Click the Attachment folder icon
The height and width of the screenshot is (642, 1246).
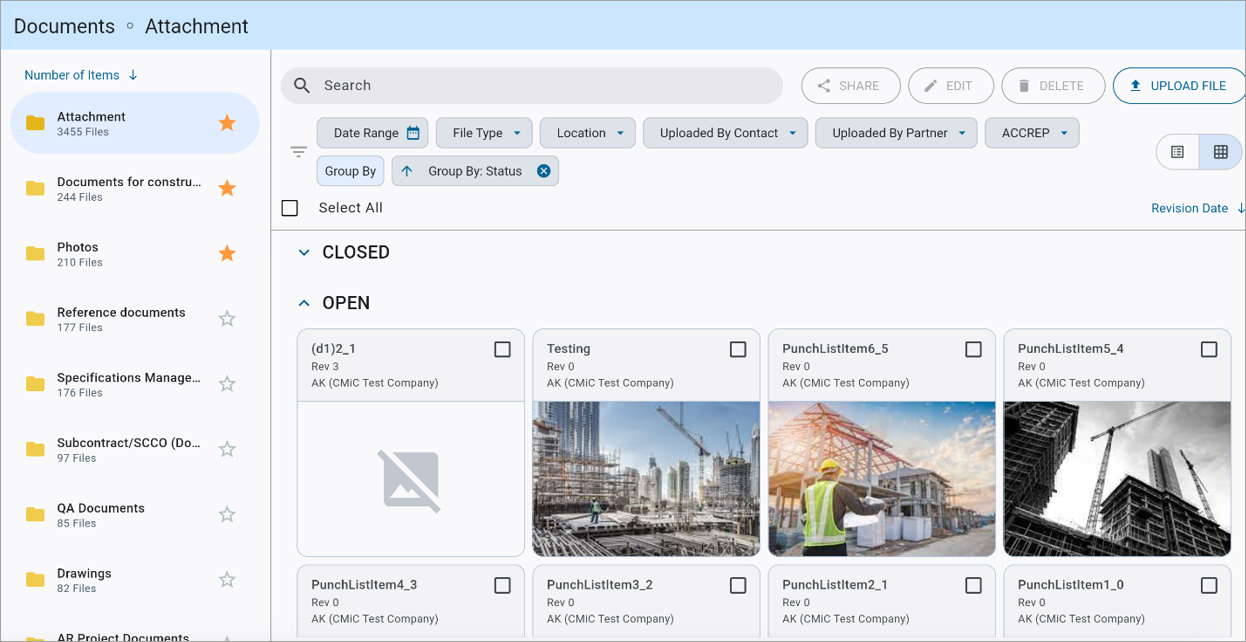pyautogui.click(x=35, y=123)
